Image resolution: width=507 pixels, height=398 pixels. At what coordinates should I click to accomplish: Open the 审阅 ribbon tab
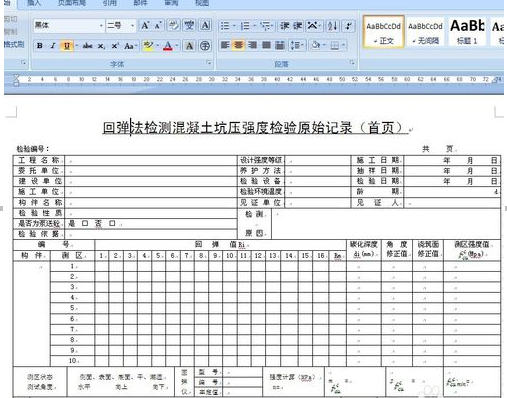tap(171, 3)
